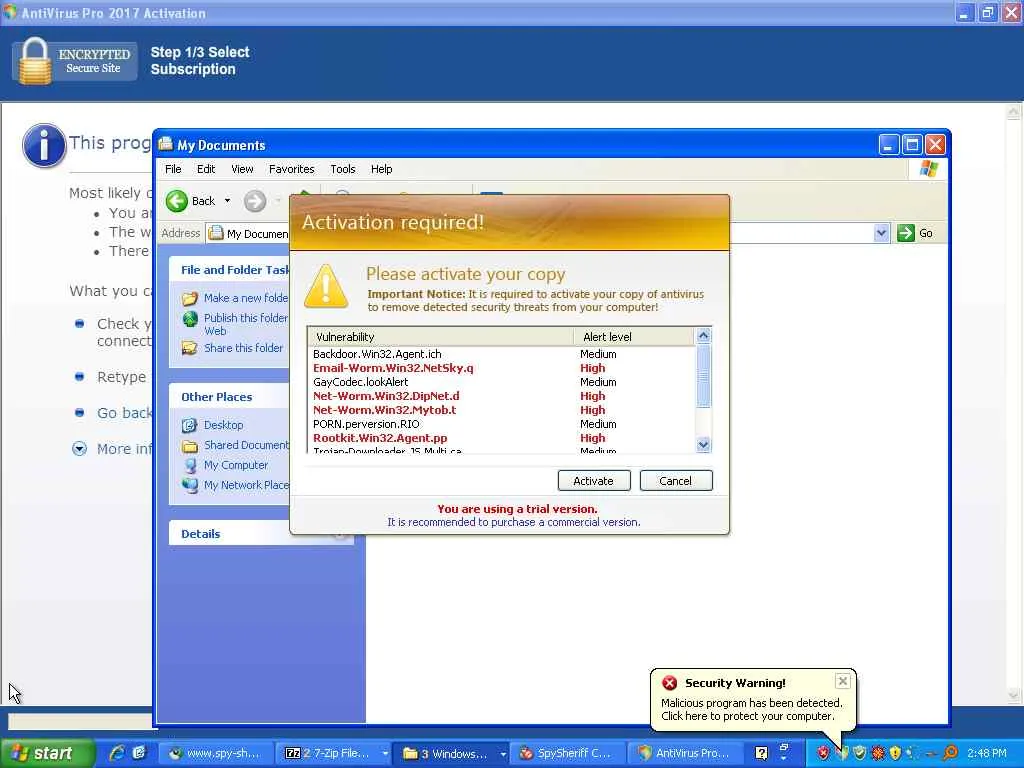Click the threat list scroll down arrow
1024x768 pixels.
[703, 445]
